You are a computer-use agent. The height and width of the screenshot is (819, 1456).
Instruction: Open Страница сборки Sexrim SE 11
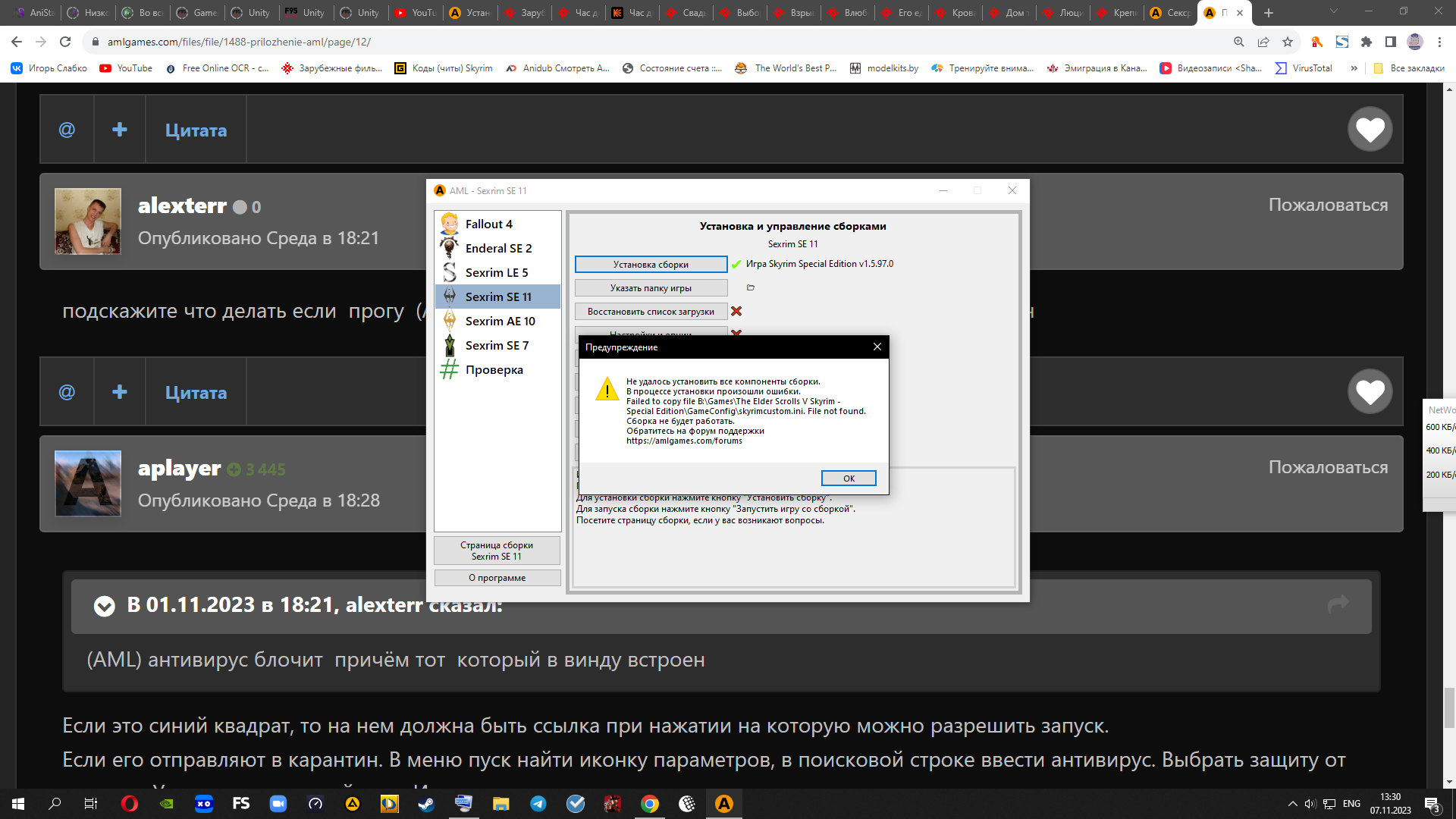(x=497, y=551)
